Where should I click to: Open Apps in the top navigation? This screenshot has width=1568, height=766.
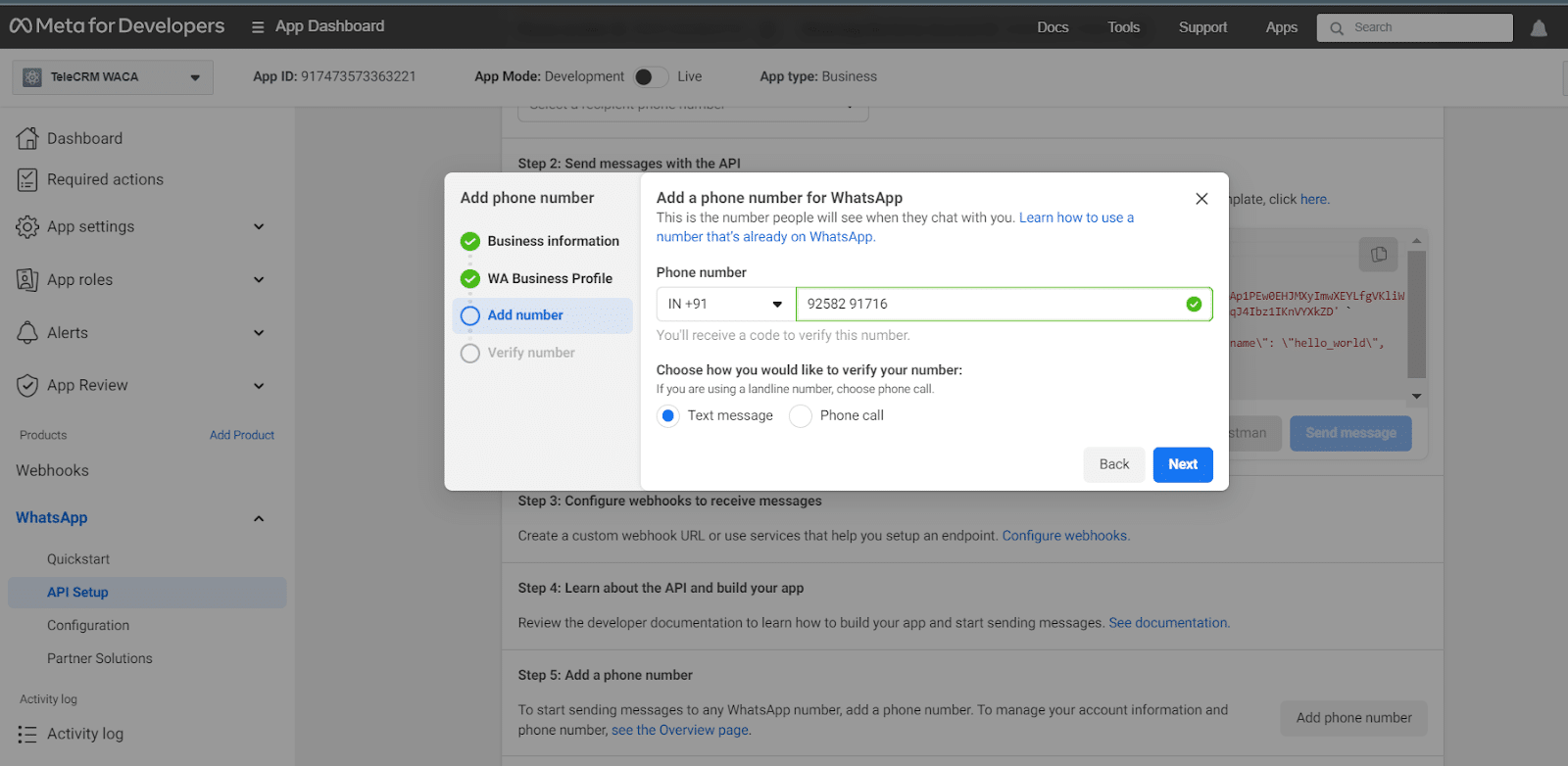(1282, 27)
